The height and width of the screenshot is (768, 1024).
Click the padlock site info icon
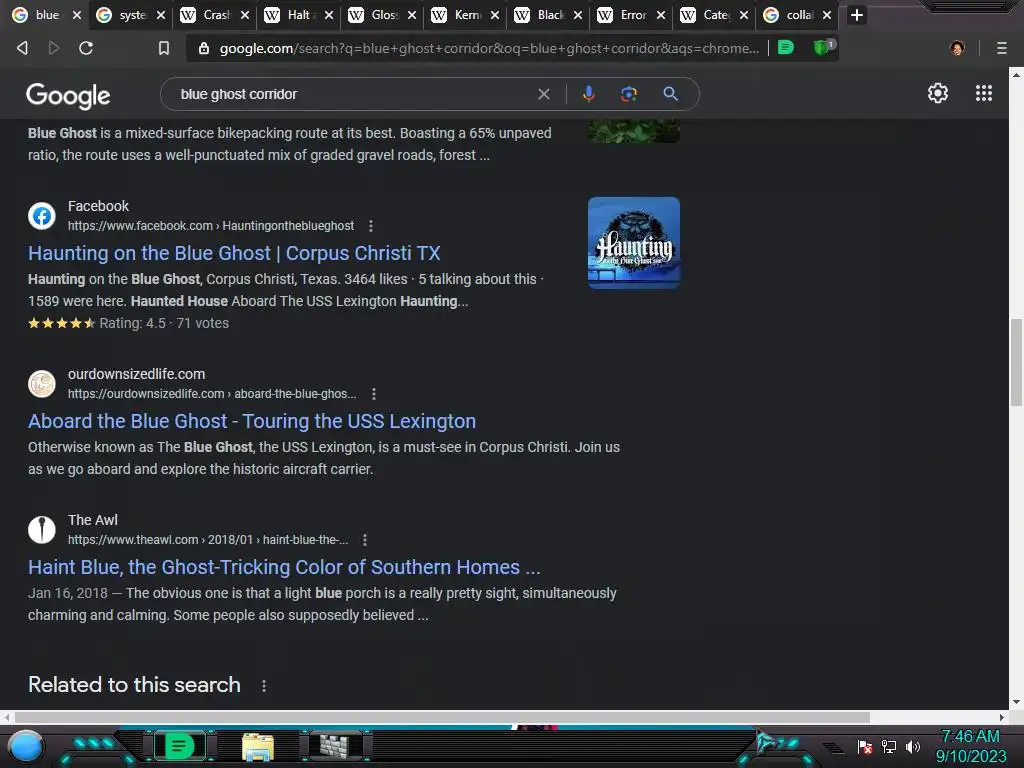click(204, 48)
